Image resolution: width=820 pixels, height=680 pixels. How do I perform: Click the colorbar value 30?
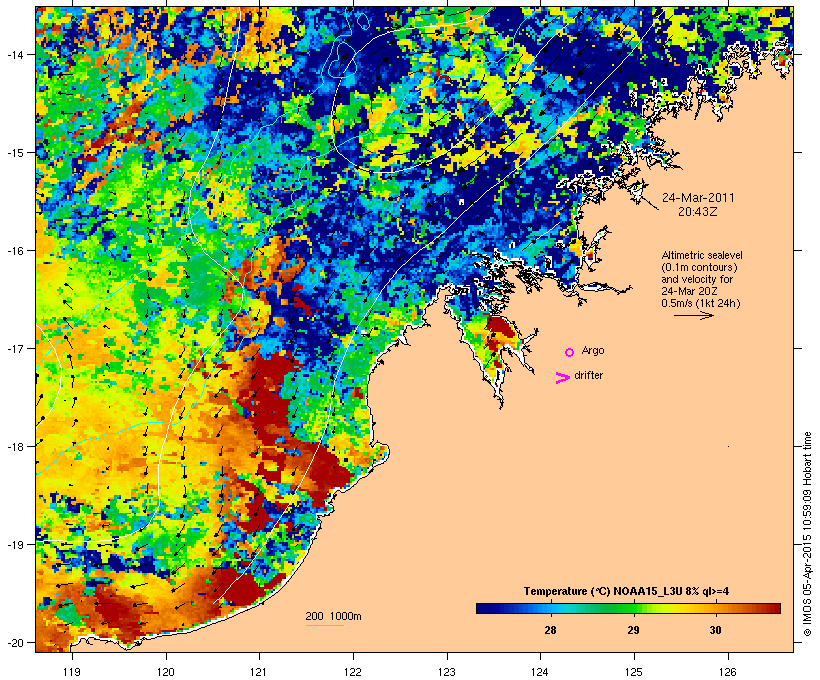715,630
